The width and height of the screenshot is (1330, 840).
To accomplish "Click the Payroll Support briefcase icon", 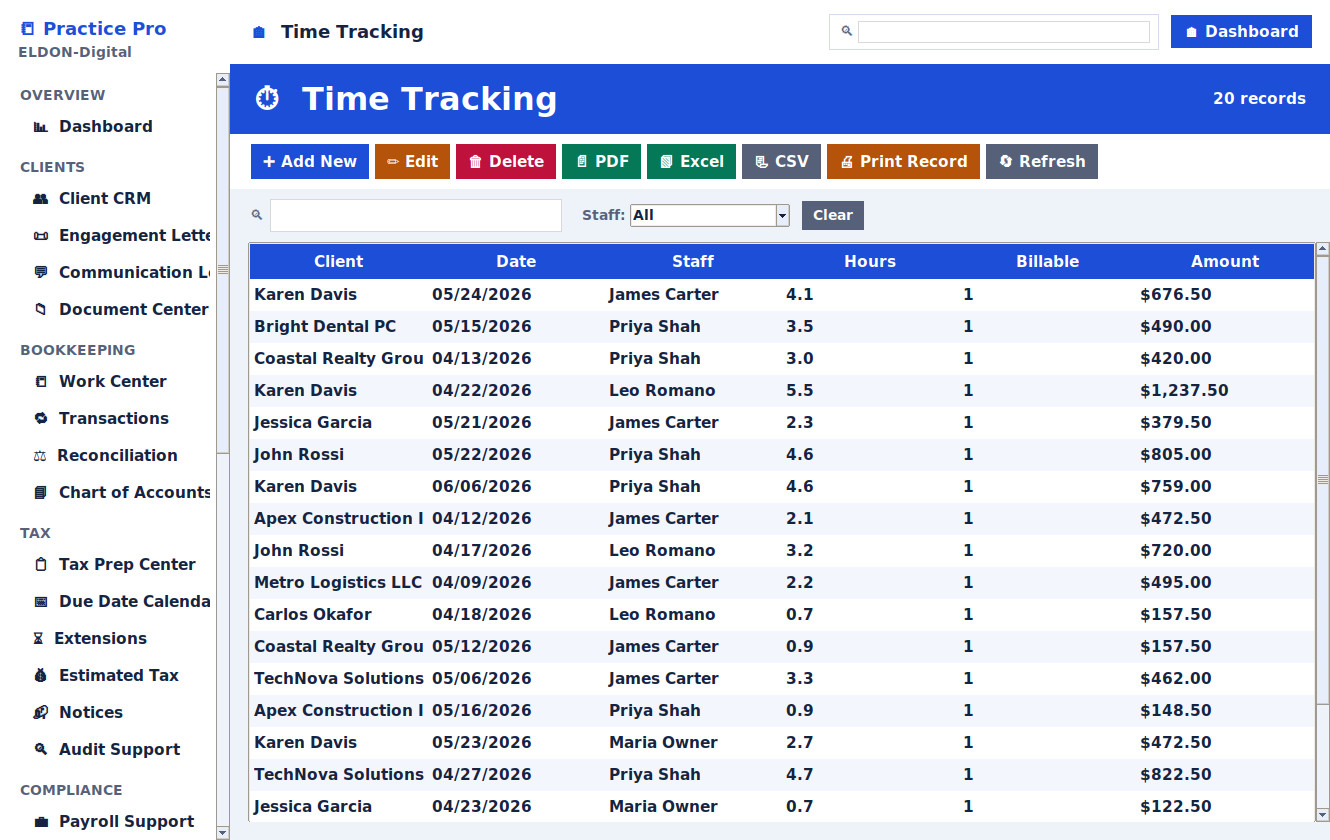I will click(41, 822).
